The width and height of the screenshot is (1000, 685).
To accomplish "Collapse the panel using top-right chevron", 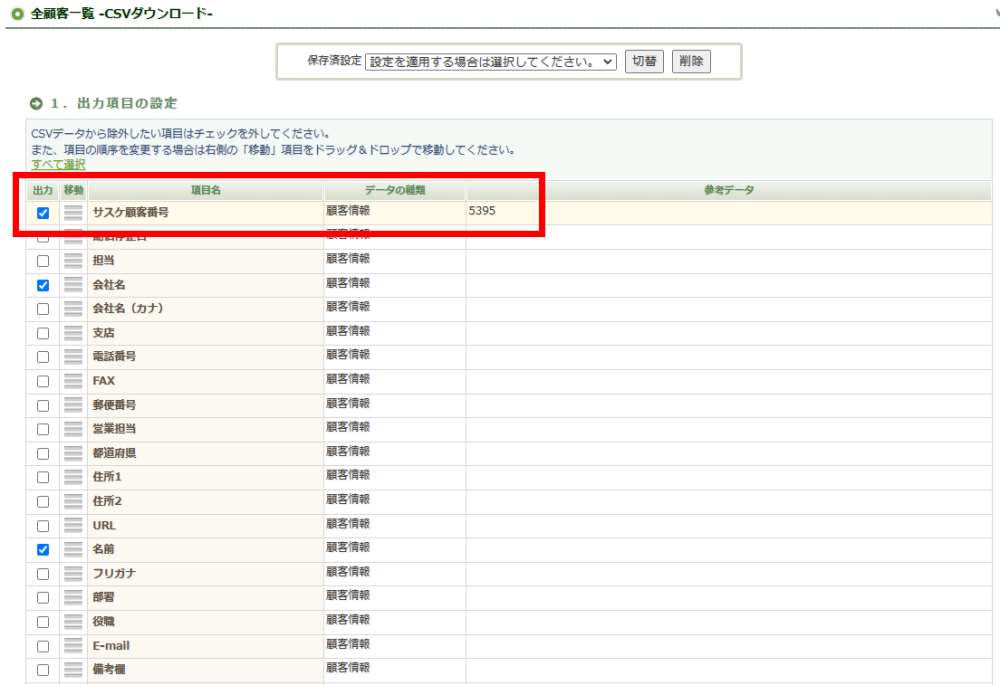I will click(989, 14).
